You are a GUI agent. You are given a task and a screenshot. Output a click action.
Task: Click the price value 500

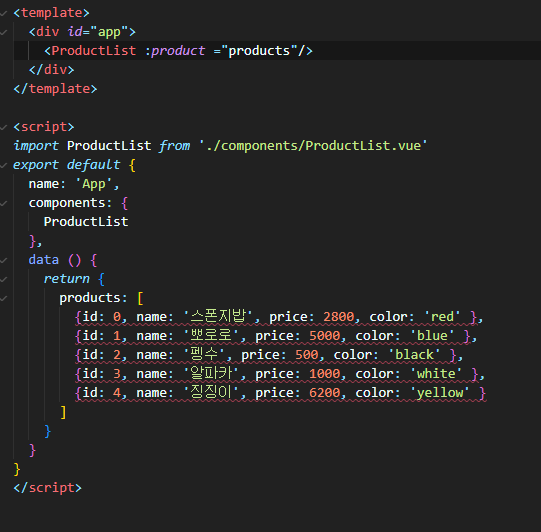pyautogui.click(x=307, y=355)
